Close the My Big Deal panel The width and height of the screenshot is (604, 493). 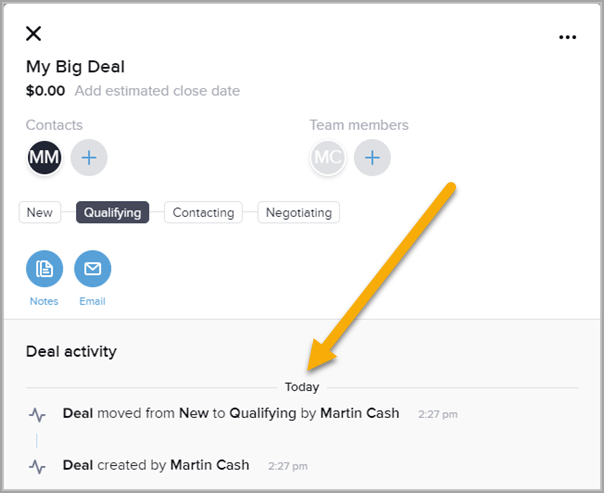(x=34, y=34)
